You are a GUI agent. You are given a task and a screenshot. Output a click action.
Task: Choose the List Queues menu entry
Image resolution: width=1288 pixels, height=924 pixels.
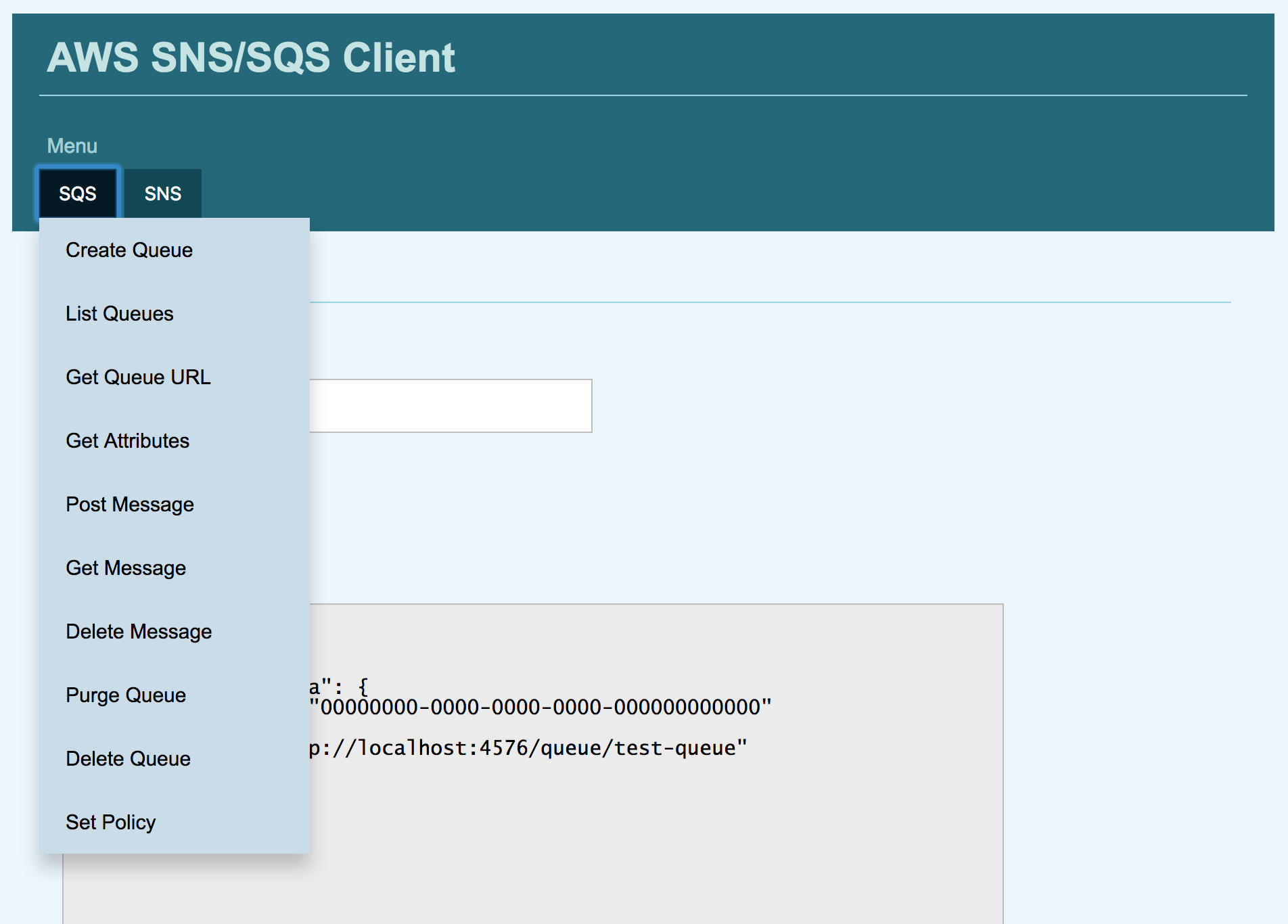click(120, 314)
